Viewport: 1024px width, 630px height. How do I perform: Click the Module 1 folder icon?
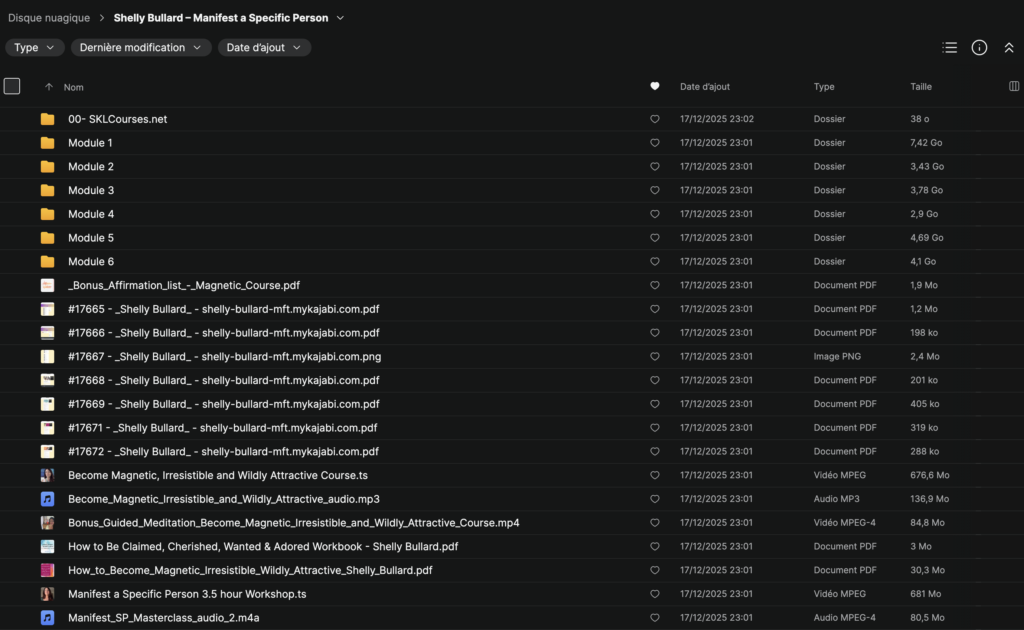click(x=47, y=143)
